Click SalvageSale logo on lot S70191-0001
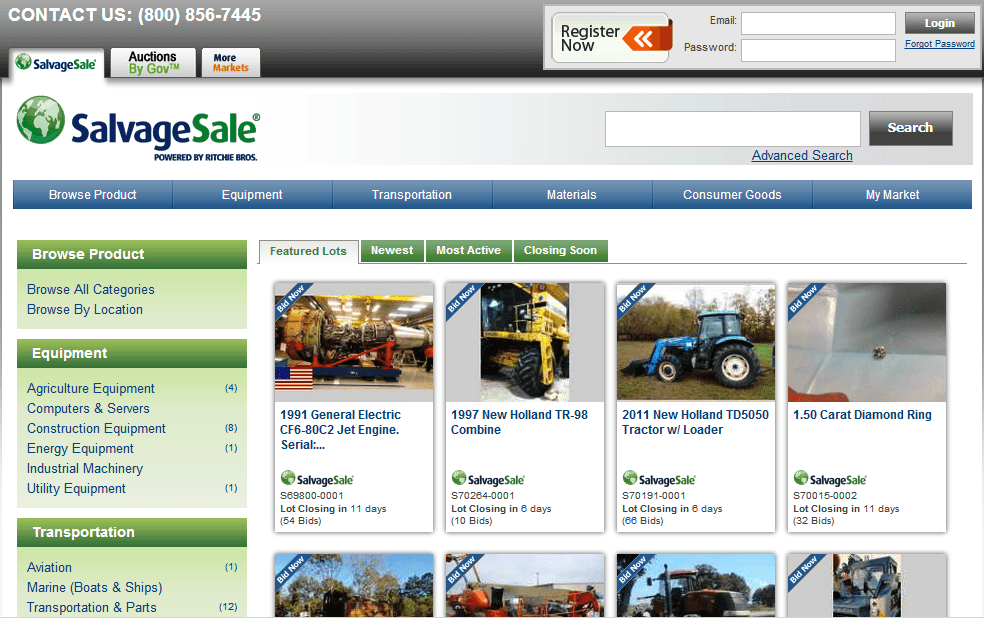 (x=659, y=479)
